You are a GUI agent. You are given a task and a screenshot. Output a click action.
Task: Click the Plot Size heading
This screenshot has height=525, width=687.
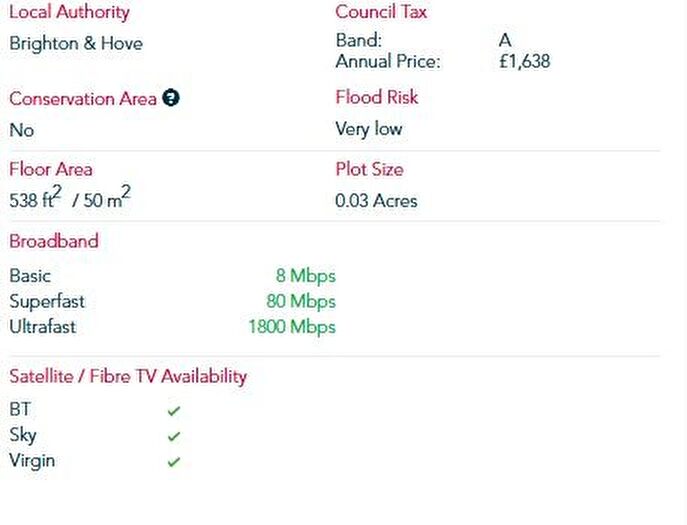[x=369, y=169]
